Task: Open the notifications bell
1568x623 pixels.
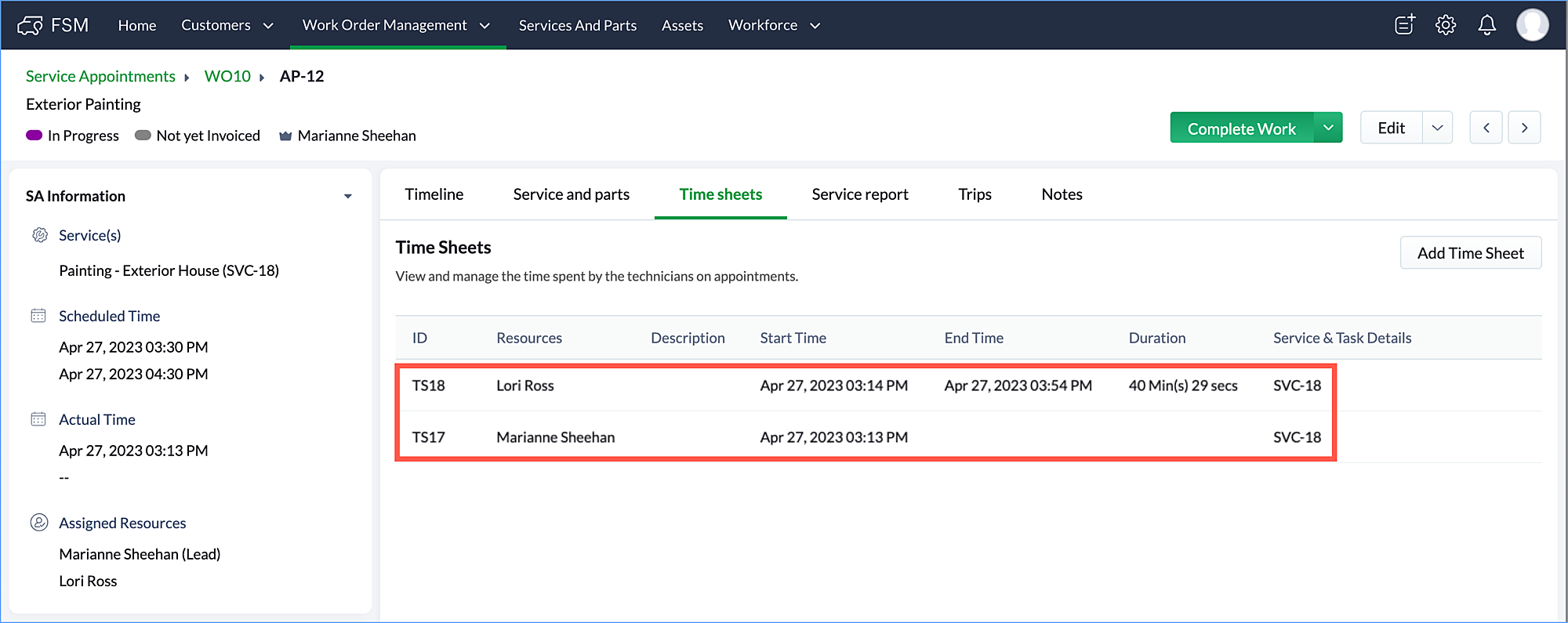Action: [x=1486, y=25]
